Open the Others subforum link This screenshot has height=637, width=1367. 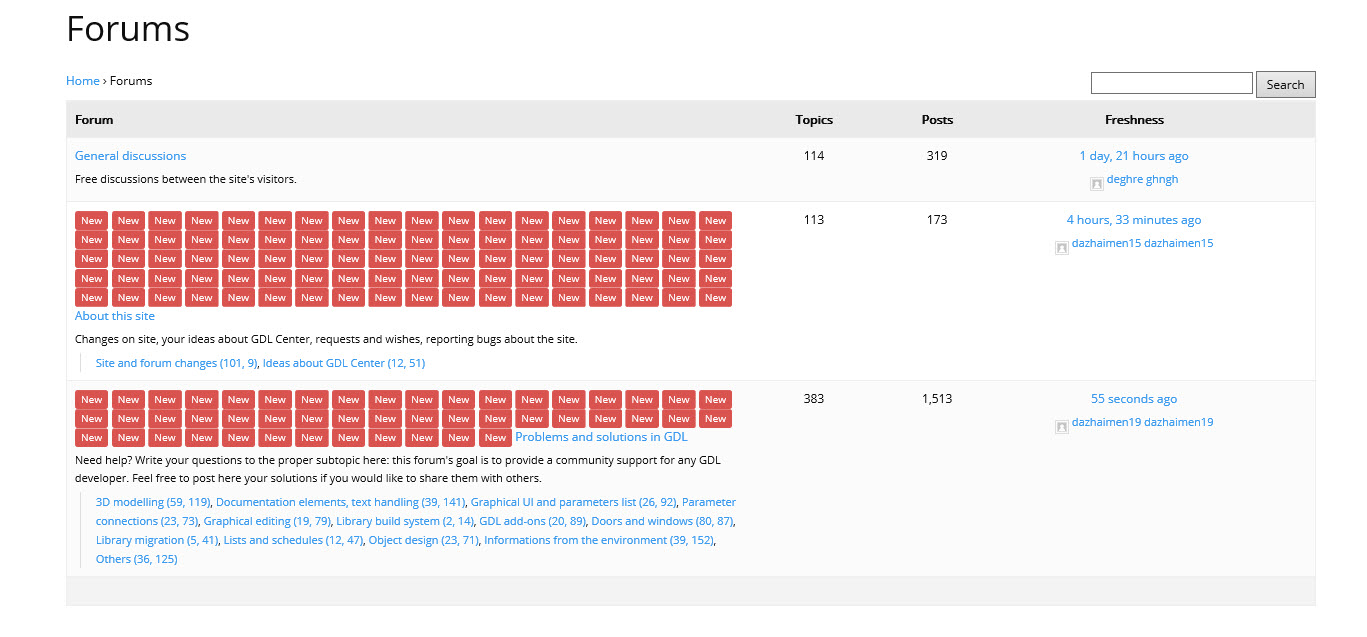(136, 559)
